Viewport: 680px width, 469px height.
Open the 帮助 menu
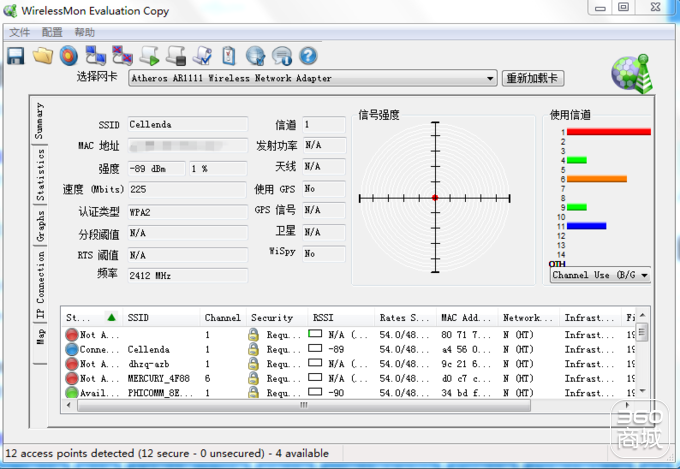(x=85, y=32)
